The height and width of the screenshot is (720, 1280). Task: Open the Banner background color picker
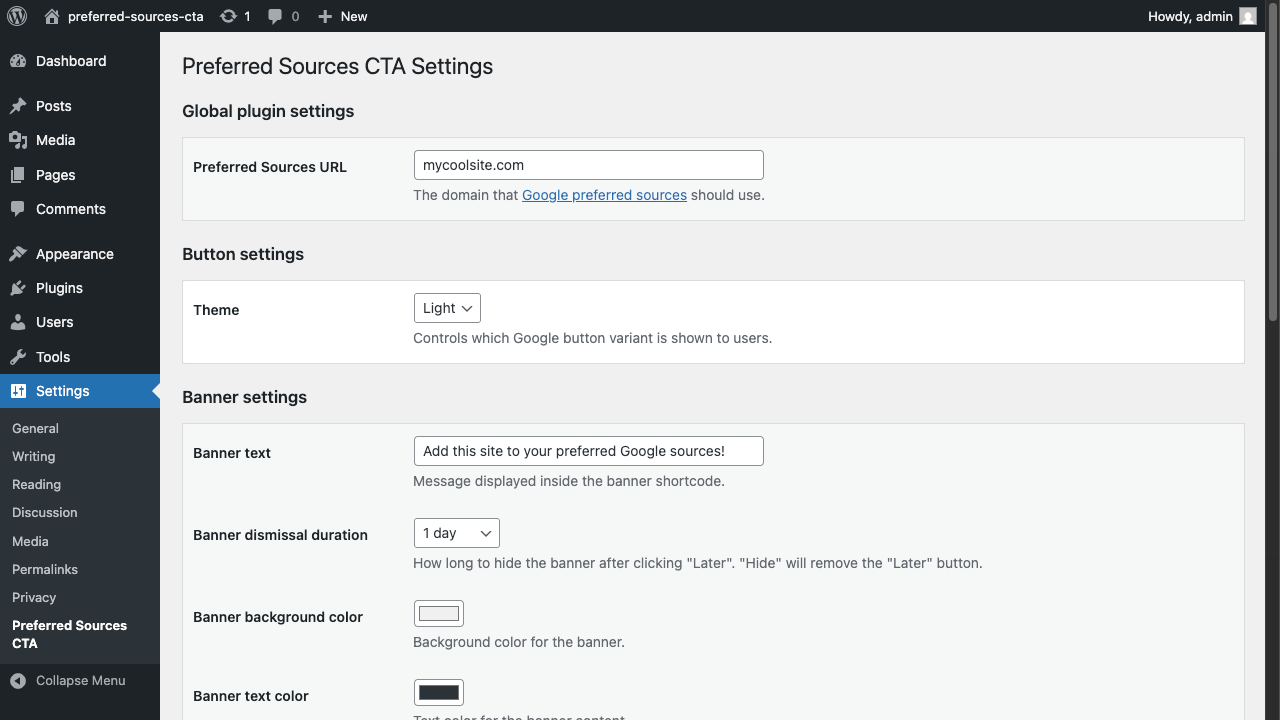pos(438,613)
